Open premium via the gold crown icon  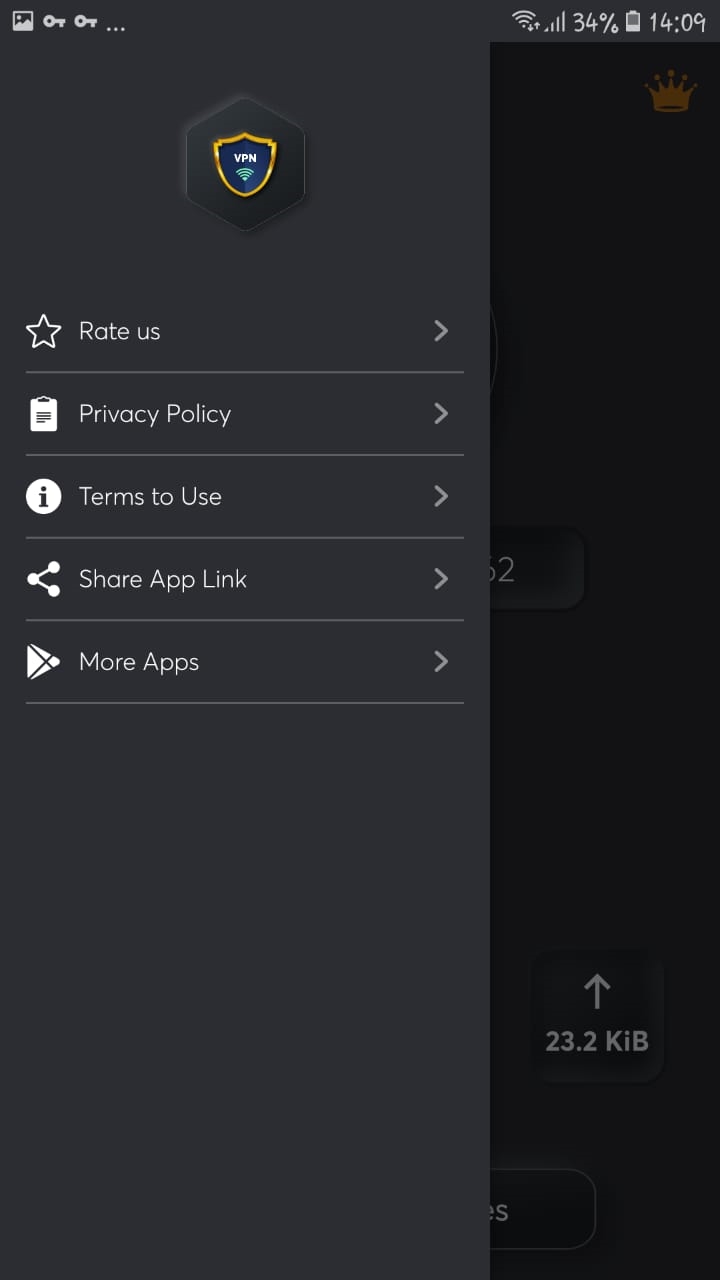tap(670, 94)
